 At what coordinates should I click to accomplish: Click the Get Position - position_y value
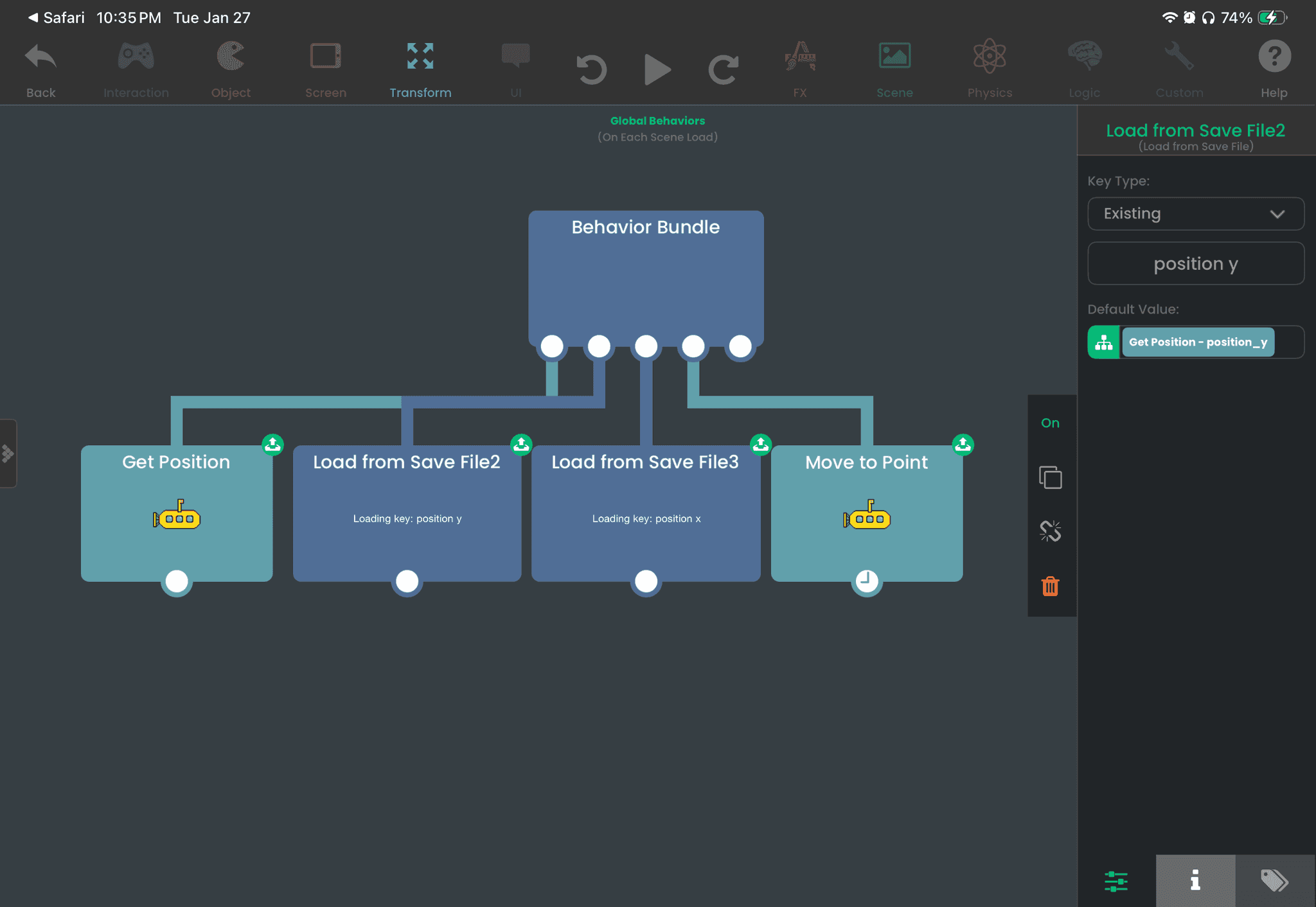tap(1198, 342)
